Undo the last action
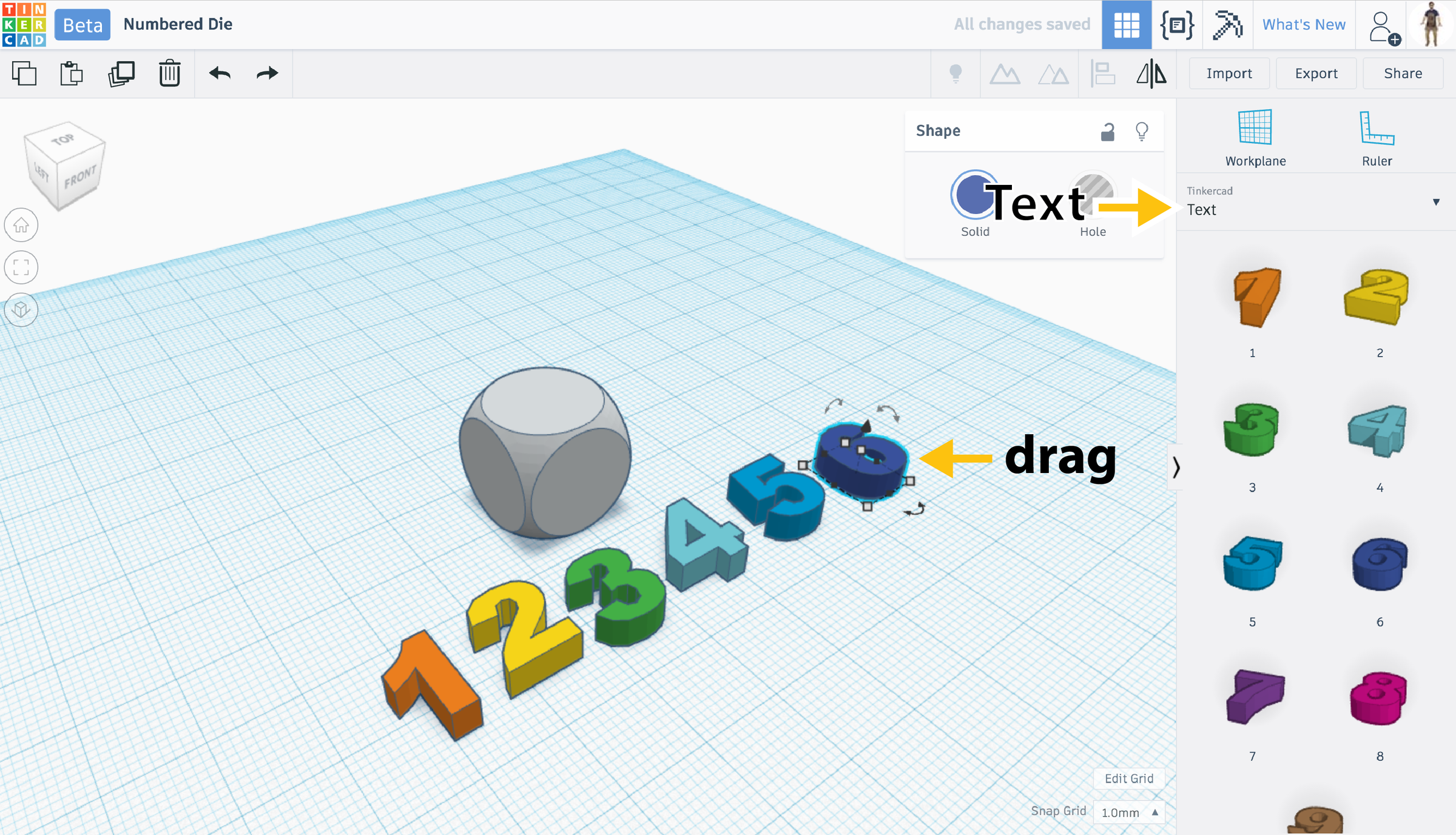The height and width of the screenshot is (835, 1456). (x=220, y=74)
